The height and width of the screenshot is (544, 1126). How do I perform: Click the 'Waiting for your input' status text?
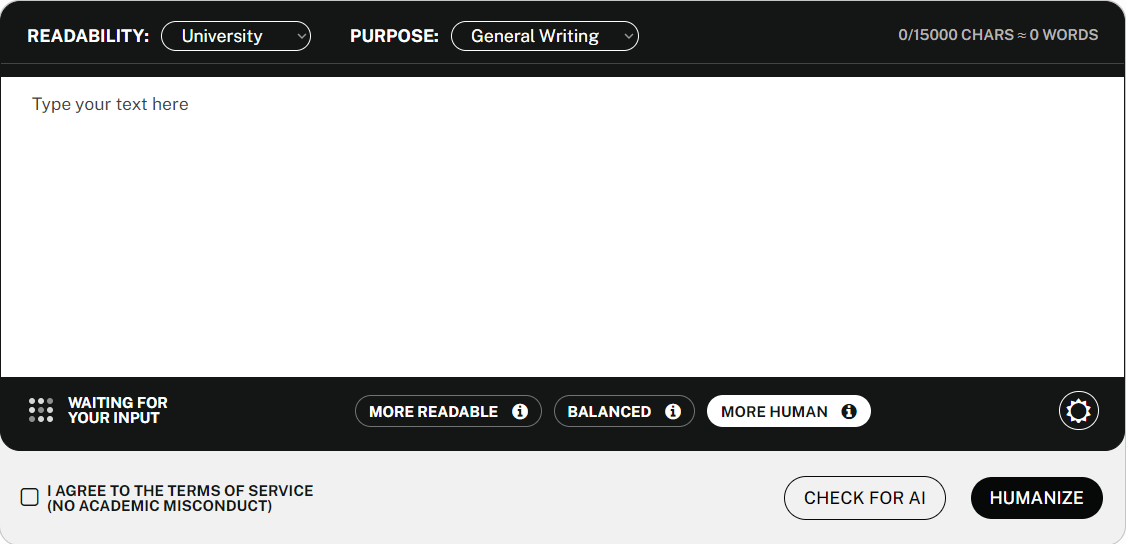[117, 410]
